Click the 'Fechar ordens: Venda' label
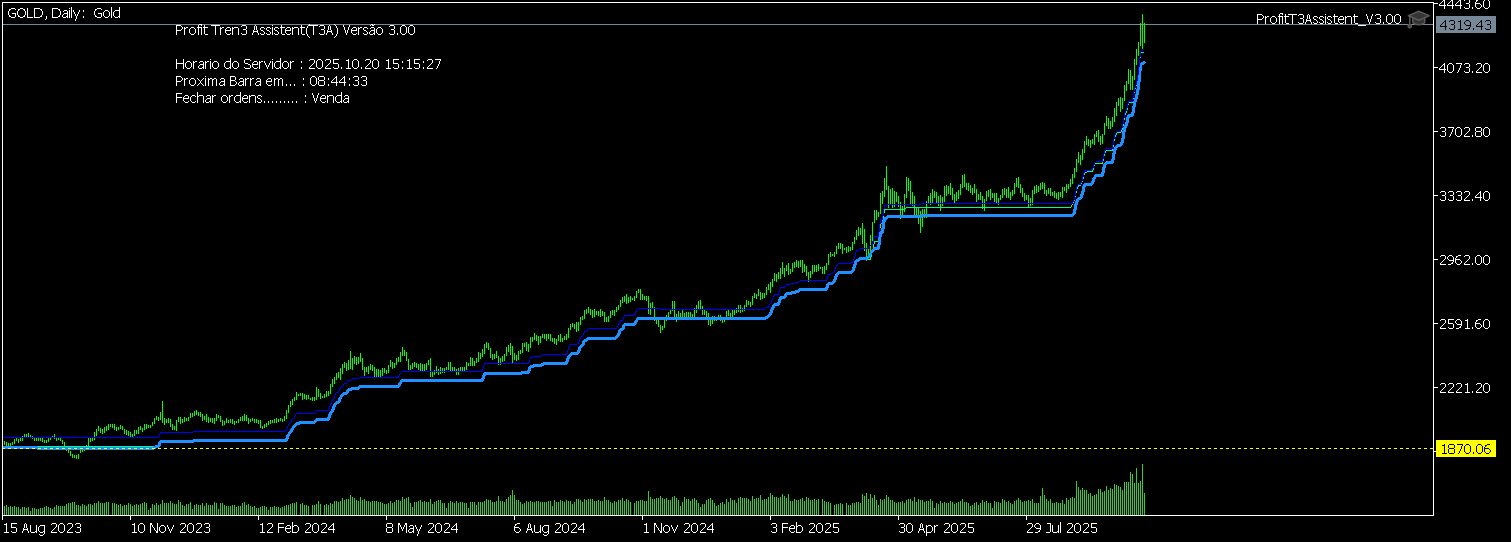Viewport: 1511px width, 542px height. pos(262,98)
